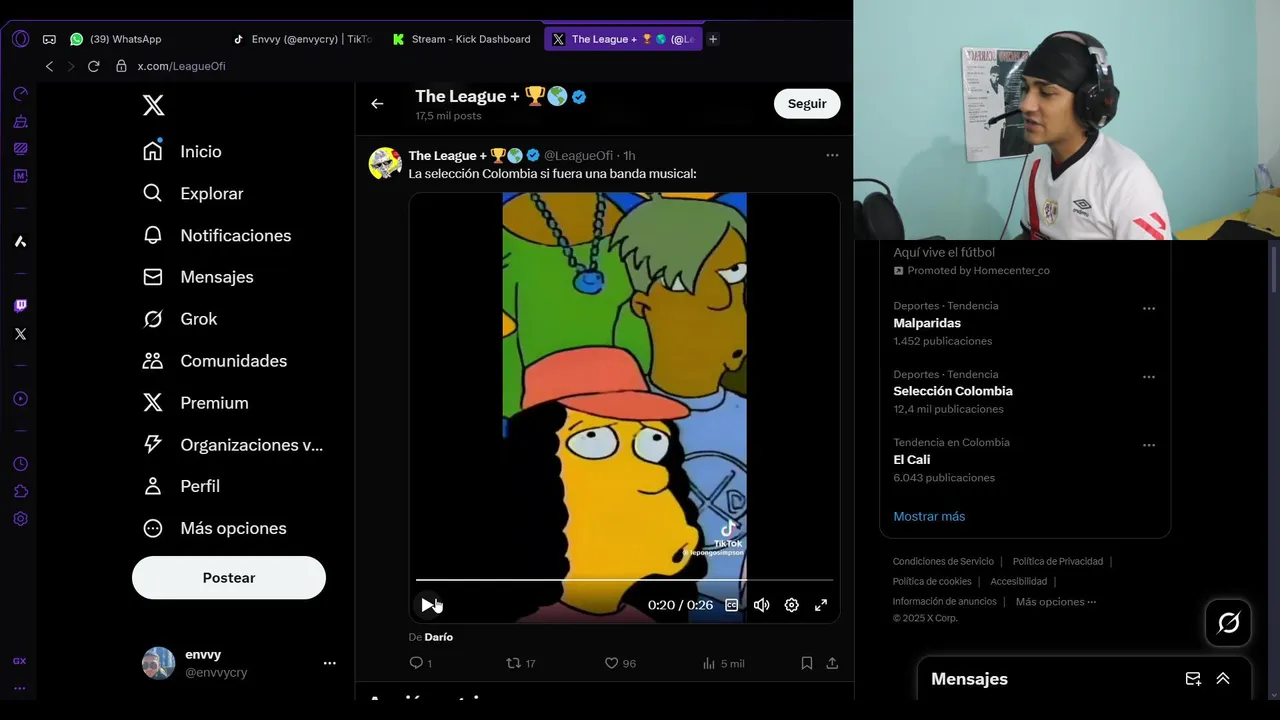Return with the back arrow beside The League +

tap(377, 103)
